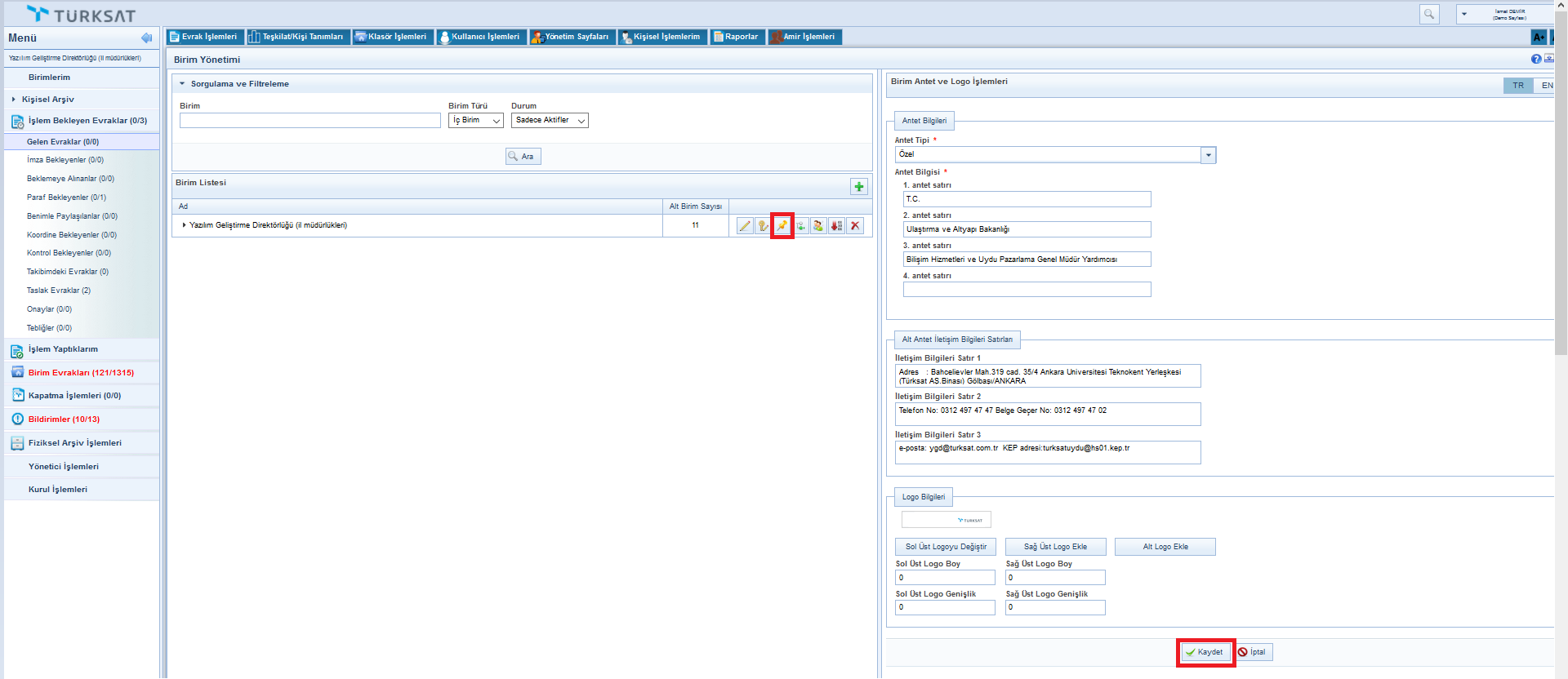Click the 4. antet satırı input field
This screenshot has height=679, width=1568.
click(1027, 290)
